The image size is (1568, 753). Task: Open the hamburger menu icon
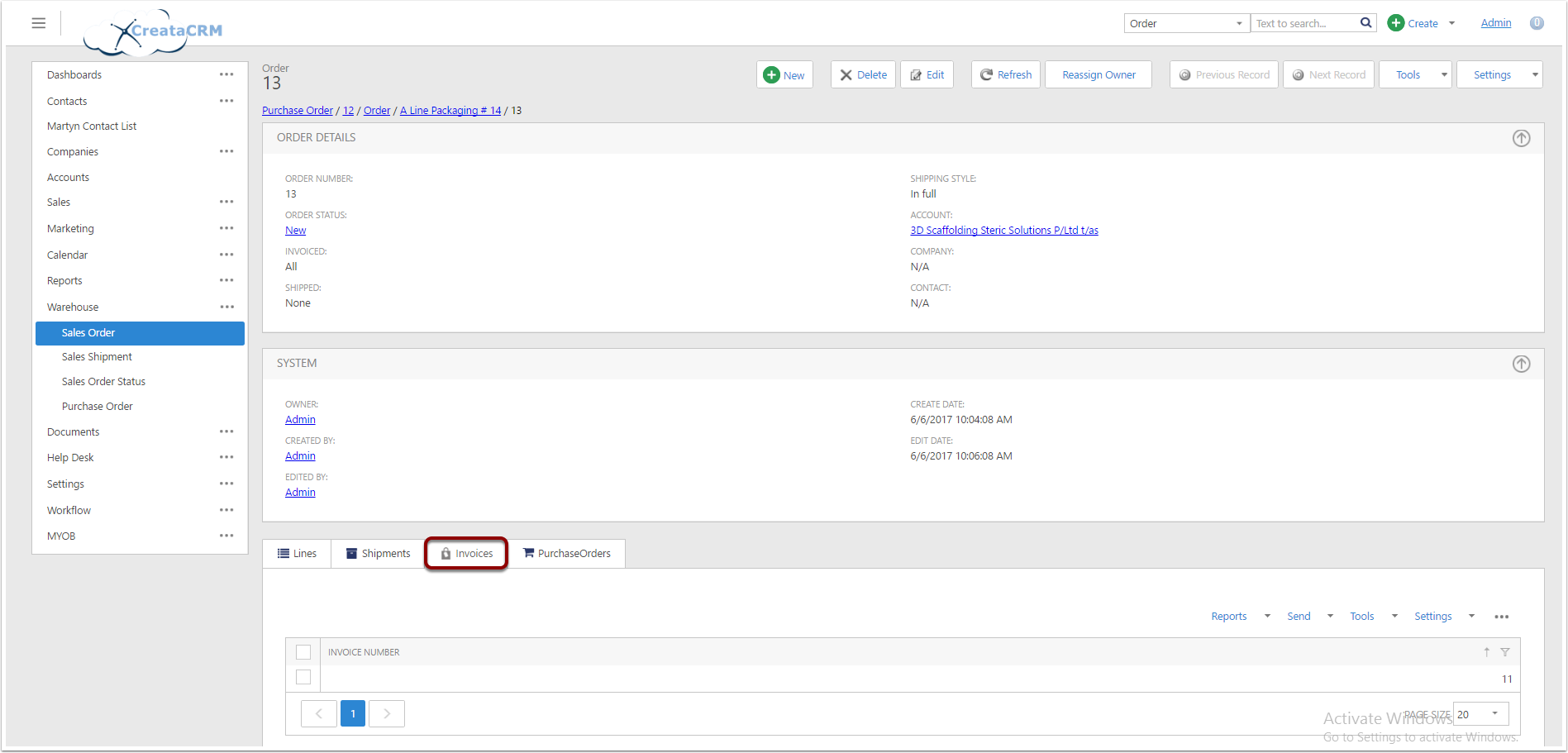point(38,23)
